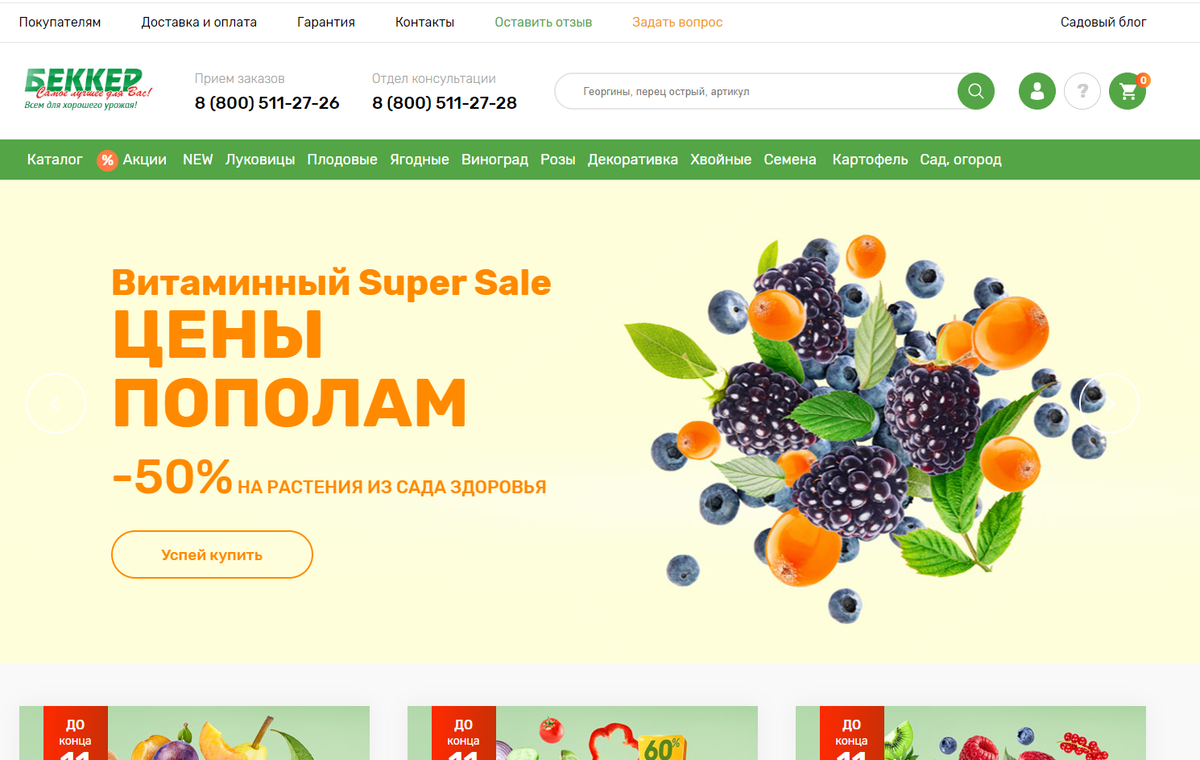The image size is (1200, 760).
Task: Click the Витаминный Super Sale banner image
Action: tap(600, 421)
